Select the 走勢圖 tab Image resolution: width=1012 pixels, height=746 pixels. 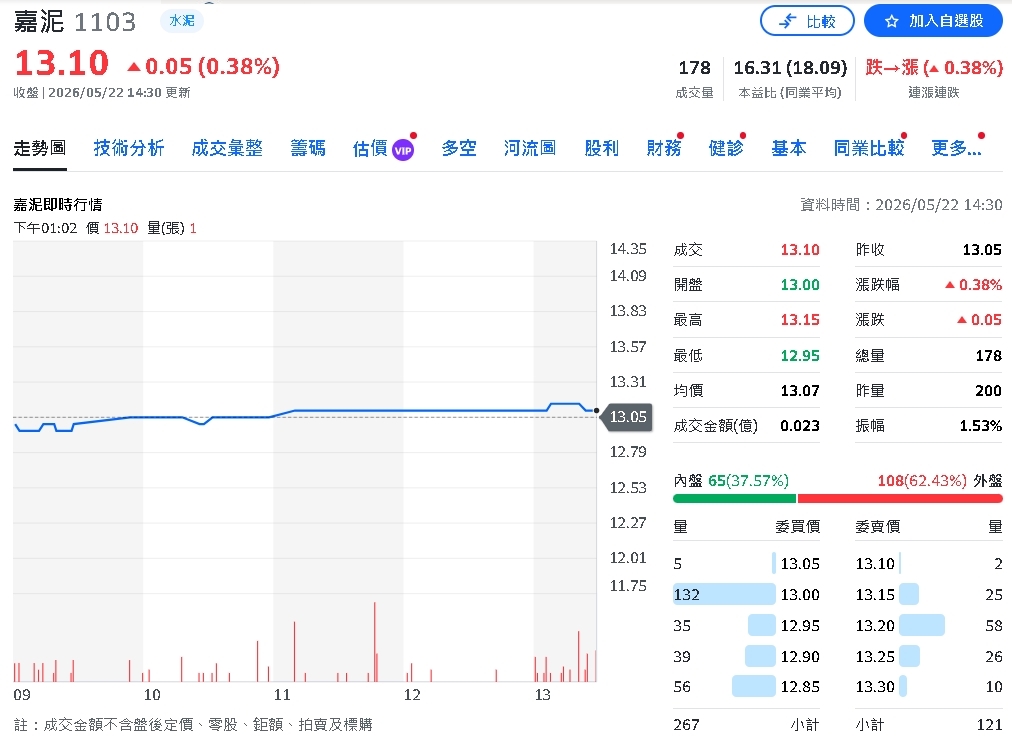click(x=39, y=148)
